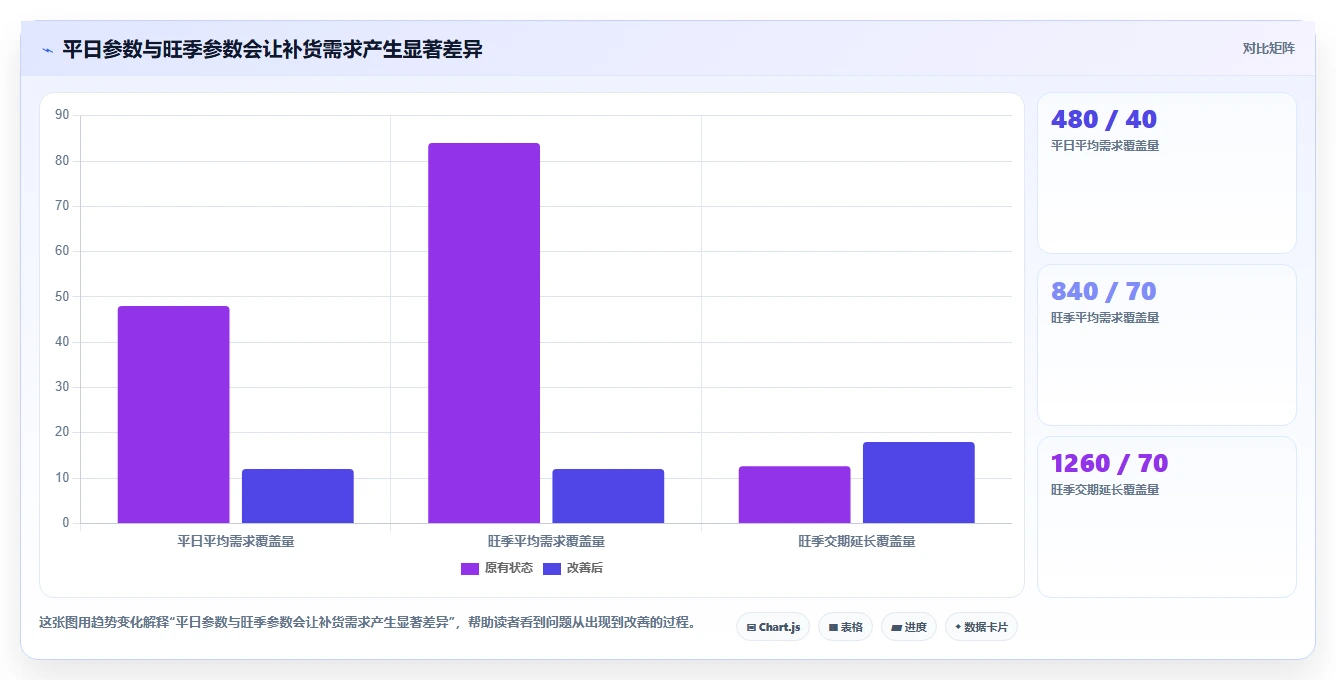Click the purple 旺季交期延长覆盖量 bar
The image size is (1336, 680).
(x=795, y=495)
